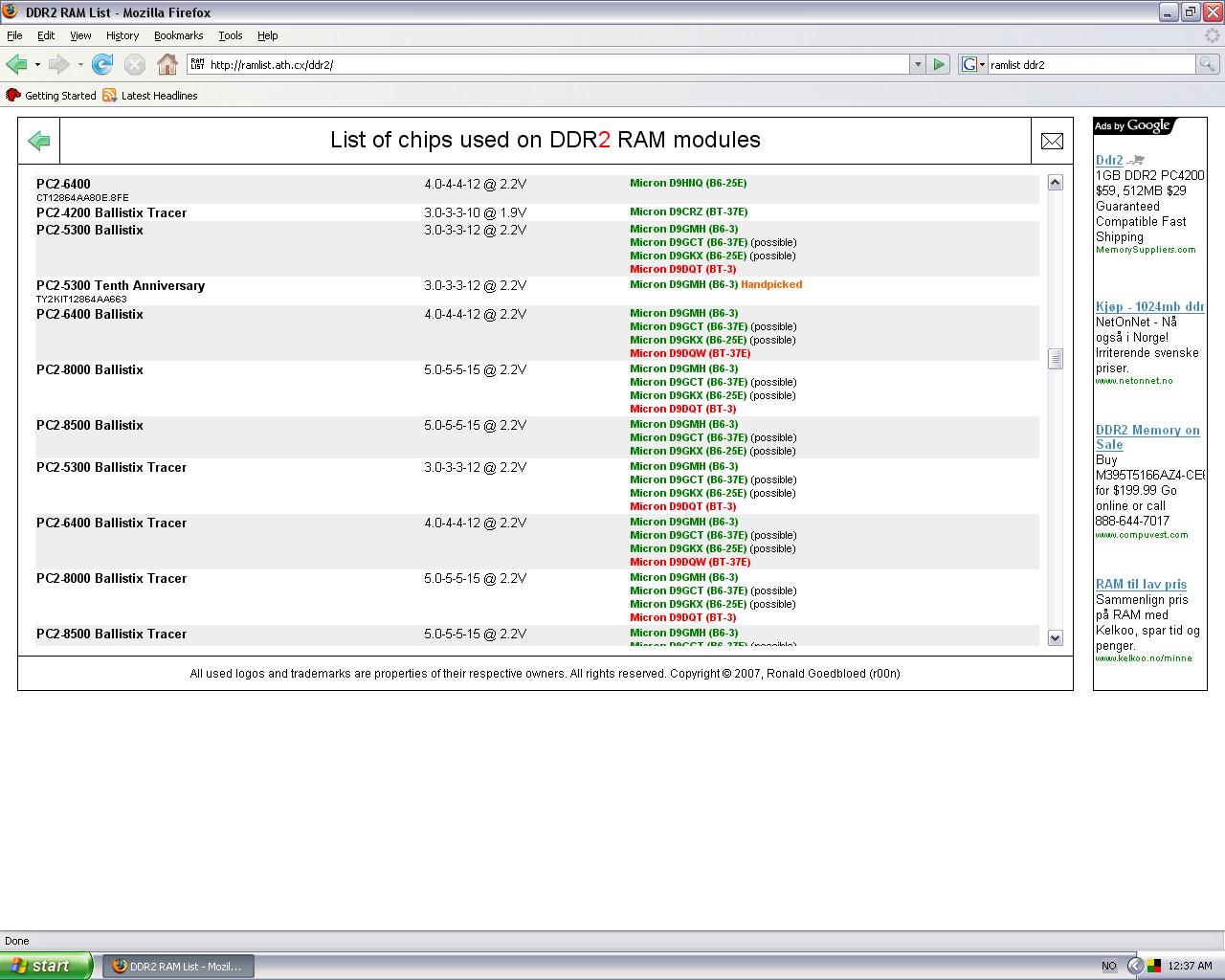
Task: Open the Back button history dropdown arrow
Action: pyautogui.click(x=37, y=64)
